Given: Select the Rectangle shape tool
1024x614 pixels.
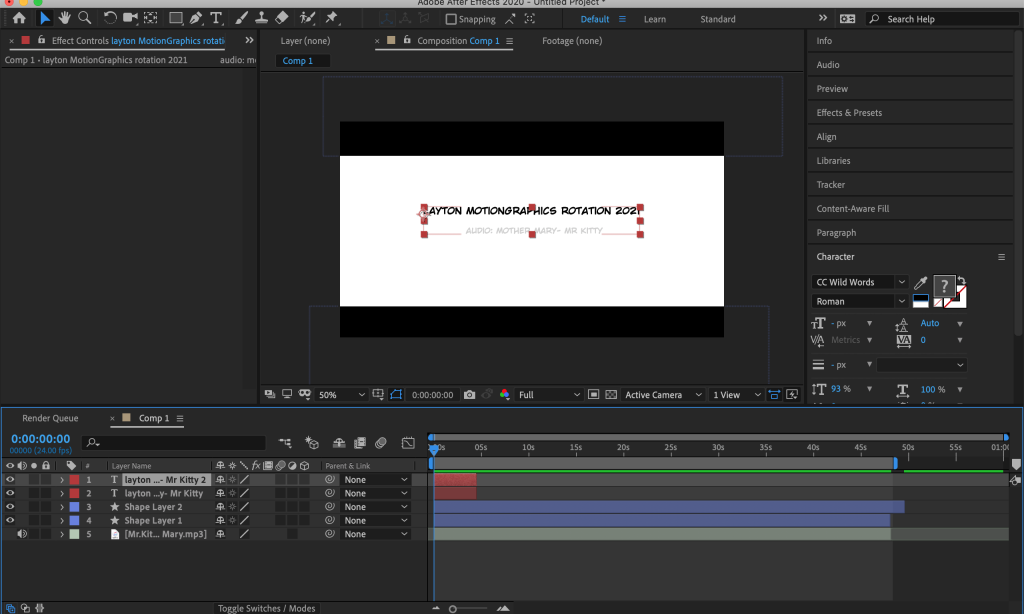Looking at the screenshot, I should 176,18.
